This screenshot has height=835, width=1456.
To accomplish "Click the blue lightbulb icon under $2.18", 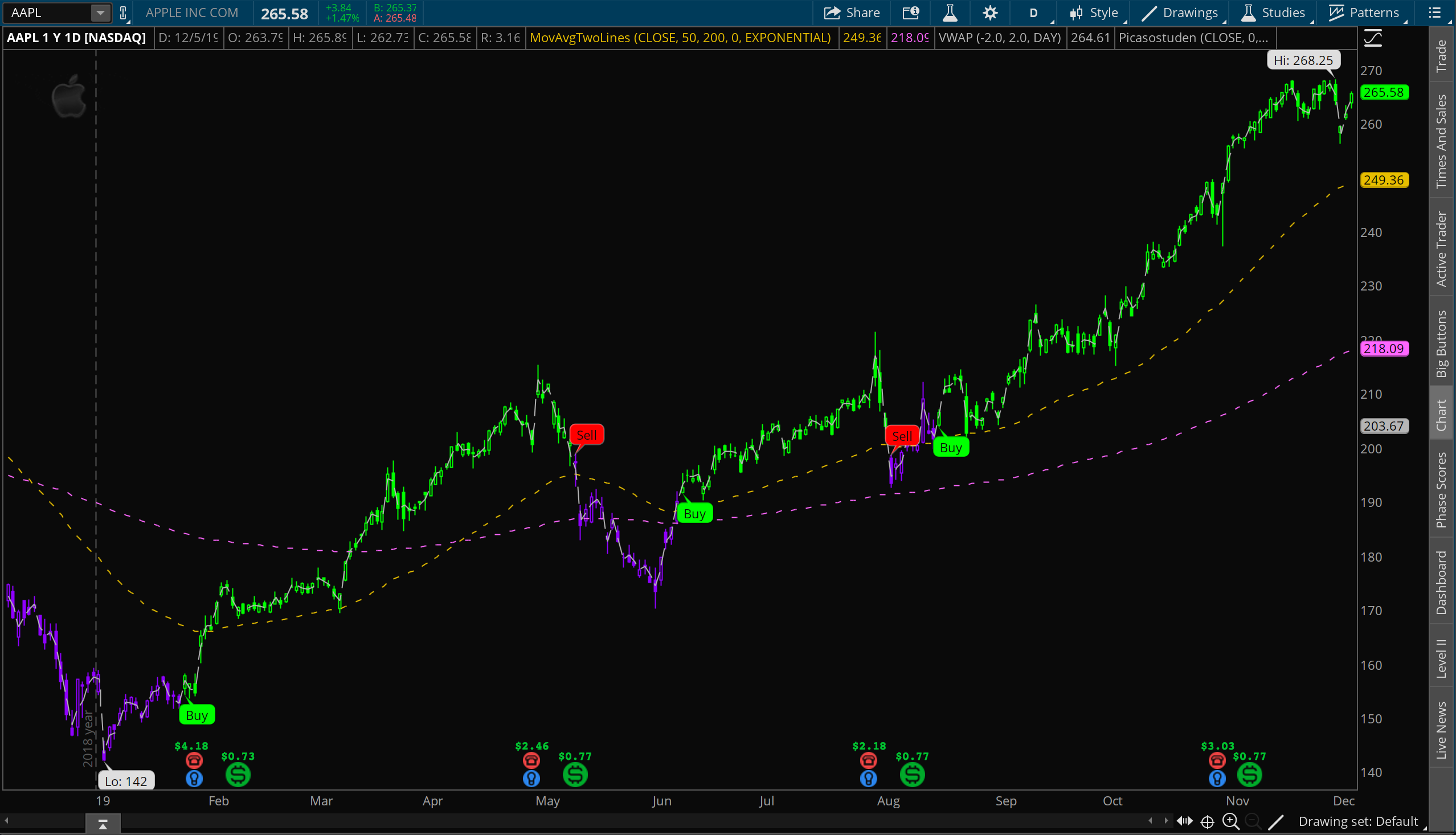I will point(868,778).
